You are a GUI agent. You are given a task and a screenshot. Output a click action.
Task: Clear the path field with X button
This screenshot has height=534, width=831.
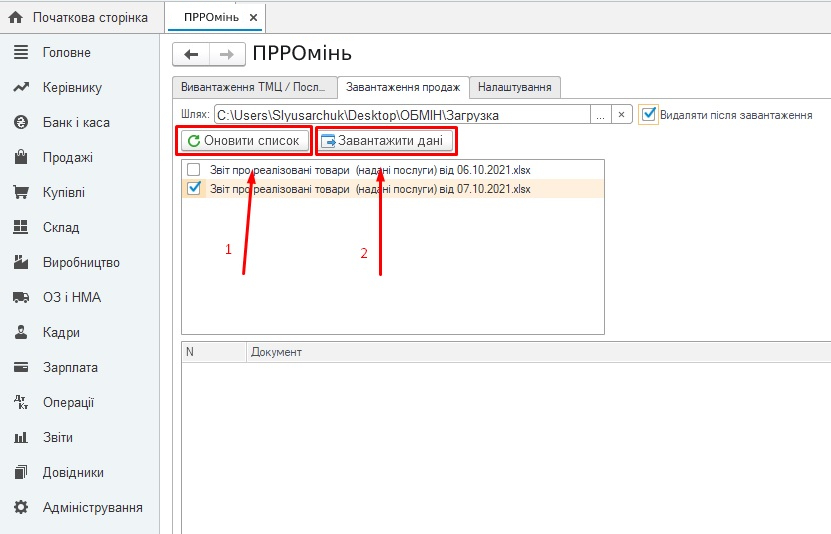622,115
